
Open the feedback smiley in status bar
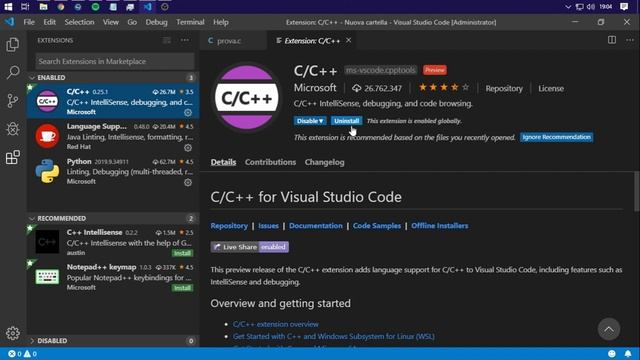point(612,353)
